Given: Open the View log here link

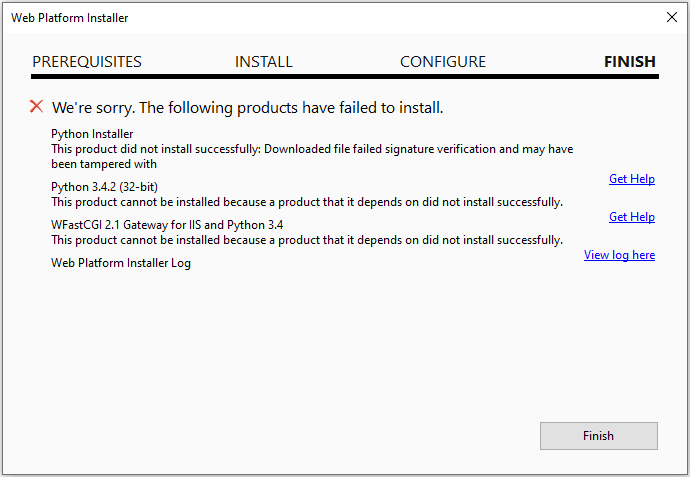Looking at the screenshot, I should click(x=619, y=255).
